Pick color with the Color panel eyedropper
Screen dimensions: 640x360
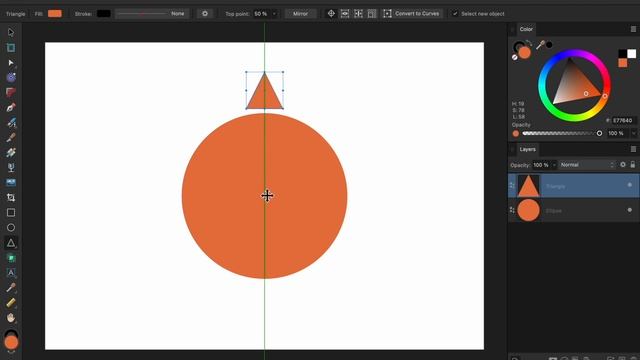coord(540,45)
